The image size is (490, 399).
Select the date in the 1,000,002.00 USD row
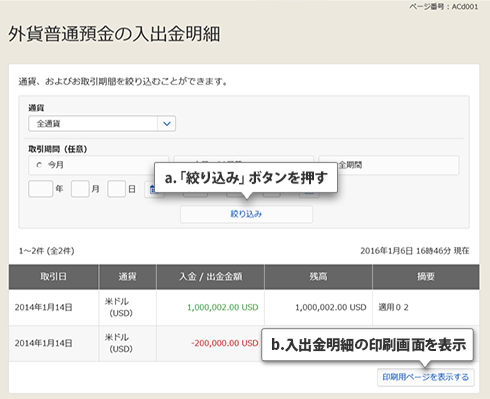43,307
